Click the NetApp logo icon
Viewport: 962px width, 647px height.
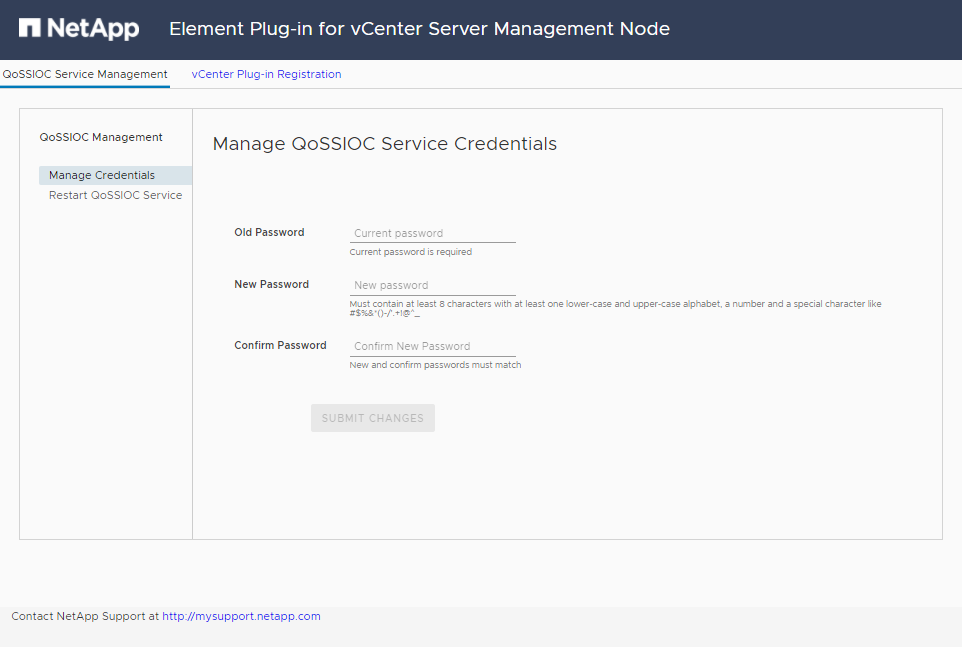30,29
